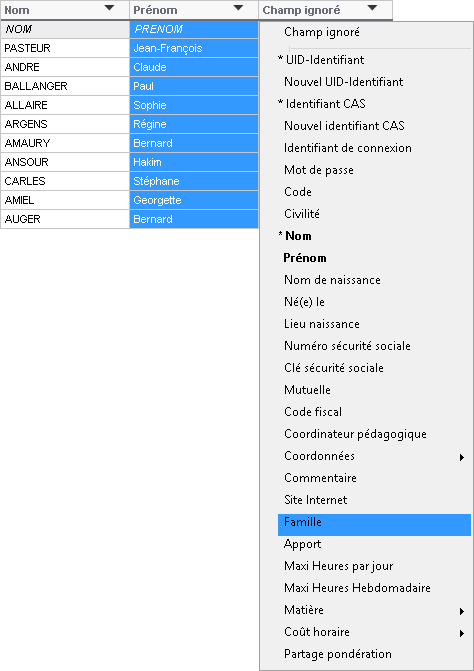Open the Prénom column dropdown arrow
The image size is (474, 671).
(238, 8)
